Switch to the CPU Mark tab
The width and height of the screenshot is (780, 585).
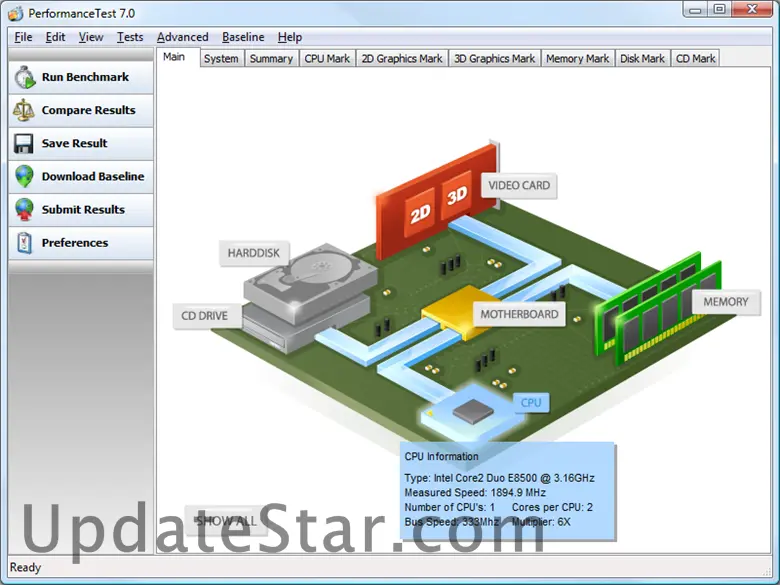[x=327, y=59]
